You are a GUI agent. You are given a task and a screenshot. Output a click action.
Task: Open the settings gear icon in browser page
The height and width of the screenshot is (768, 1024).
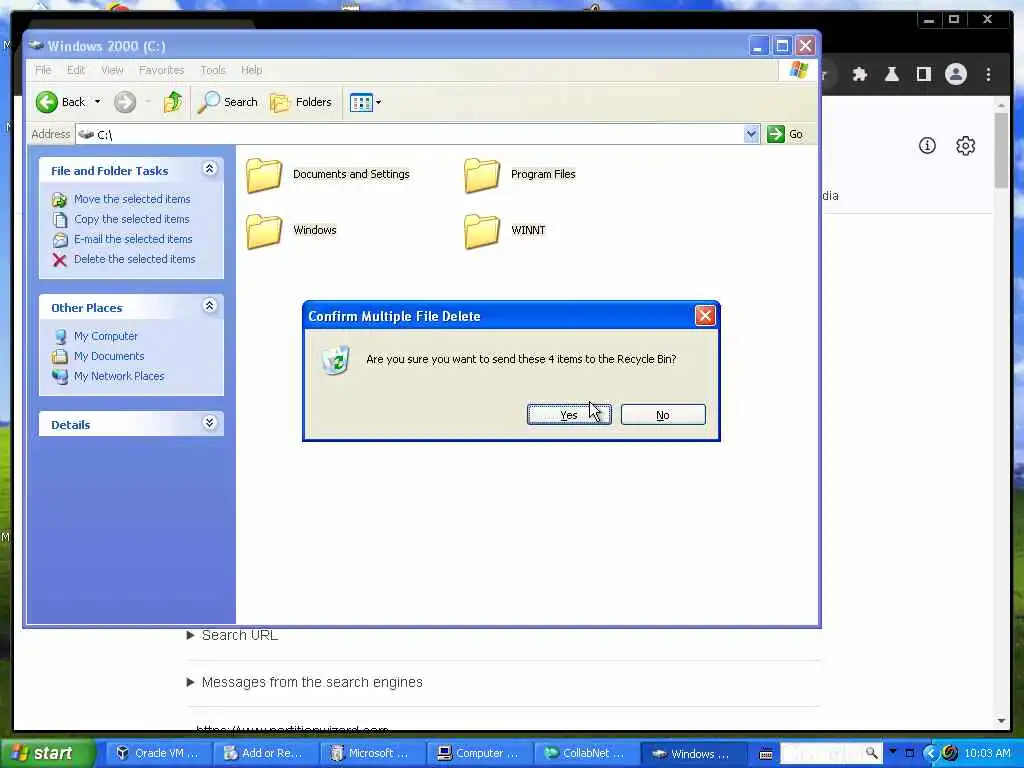click(x=965, y=146)
